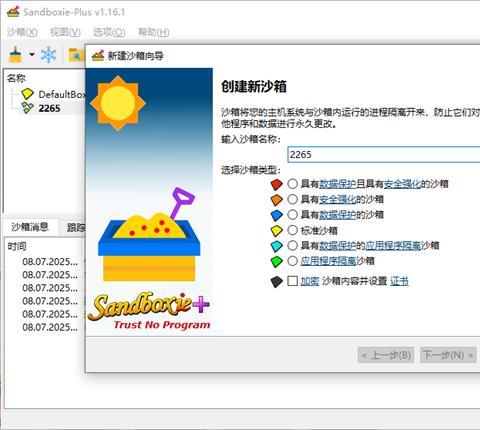Image resolution: width=480 pixels, height=430 pixels.
Task: Click the folder browse toolbar icon
Action: point(76,55)
